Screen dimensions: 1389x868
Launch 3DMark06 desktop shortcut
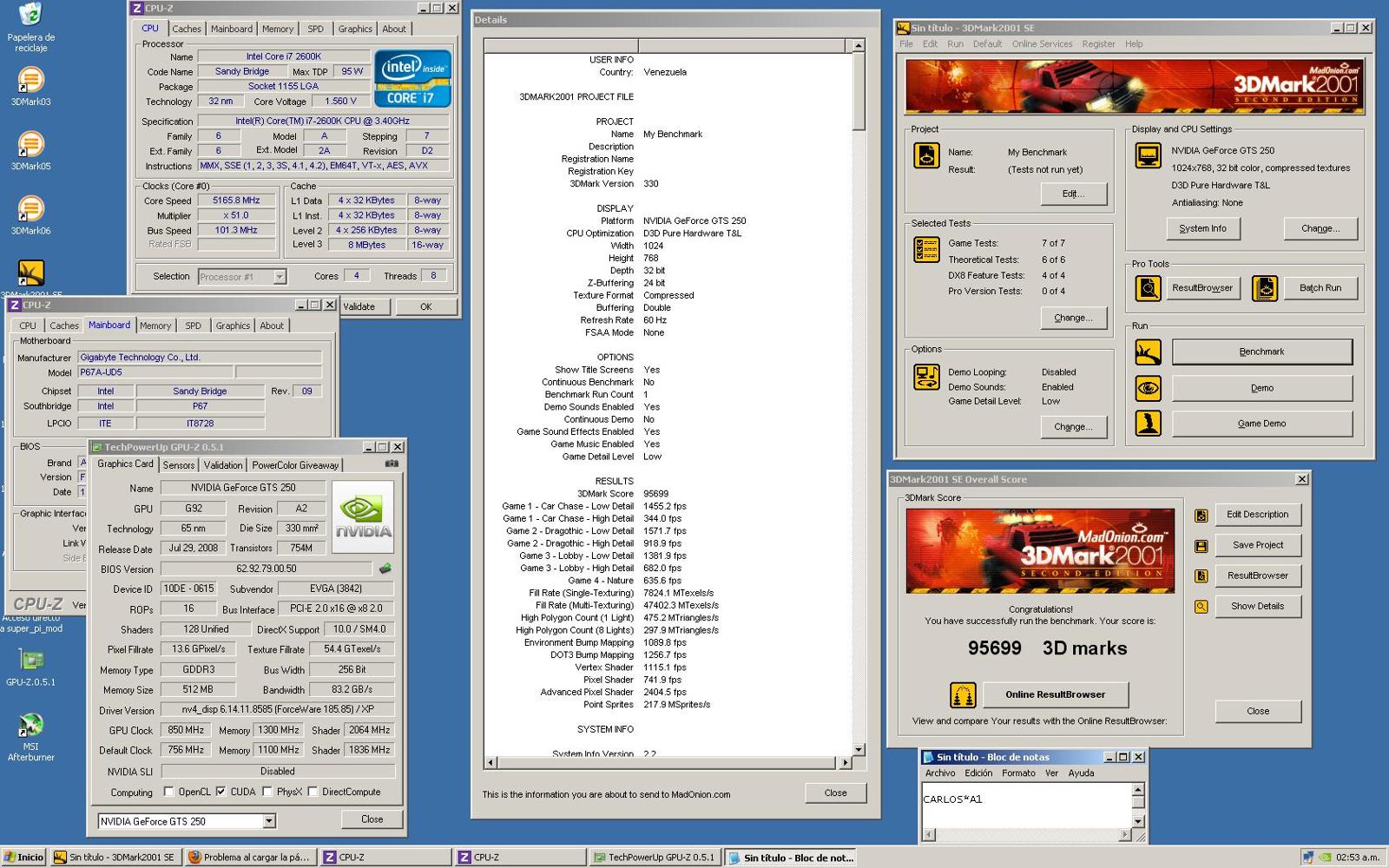tap(30, 215)
